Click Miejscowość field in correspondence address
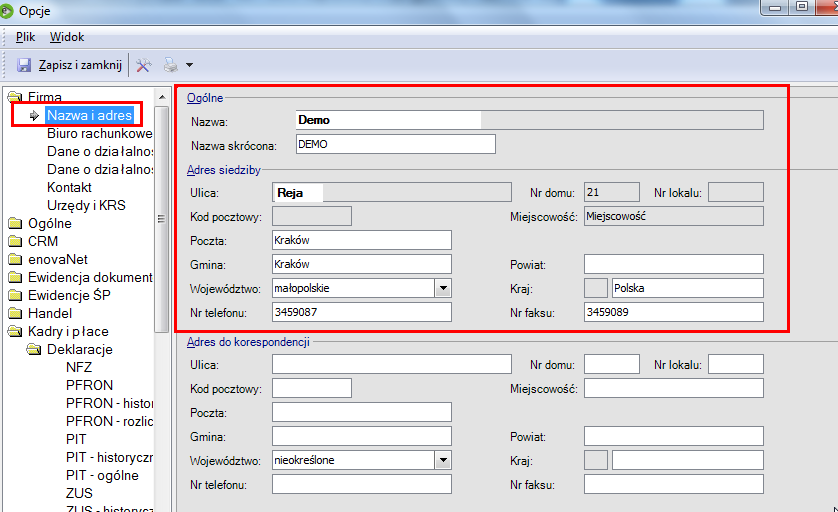 [674, 389]
